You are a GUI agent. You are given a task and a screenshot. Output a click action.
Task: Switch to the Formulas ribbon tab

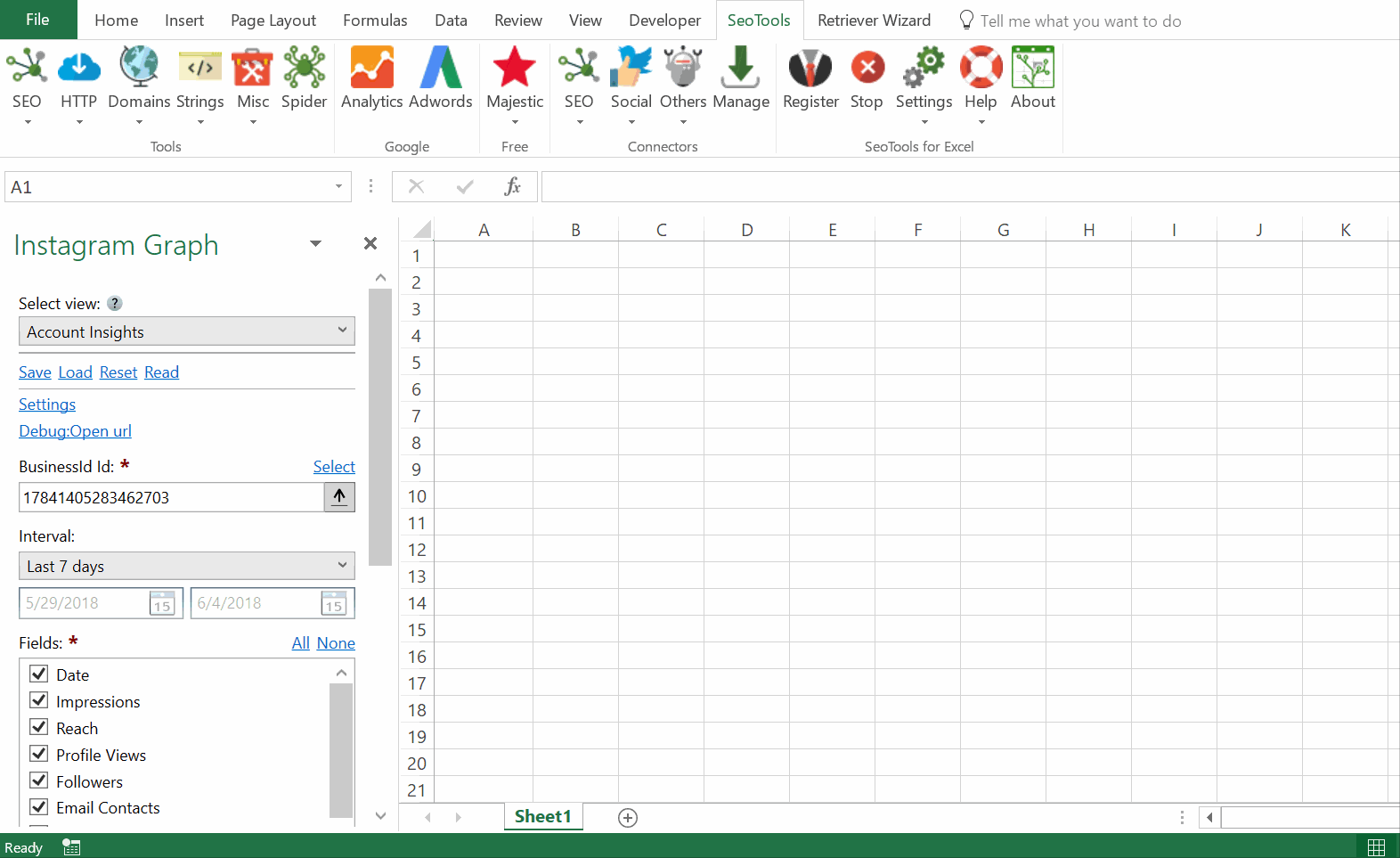click(375, 20)
